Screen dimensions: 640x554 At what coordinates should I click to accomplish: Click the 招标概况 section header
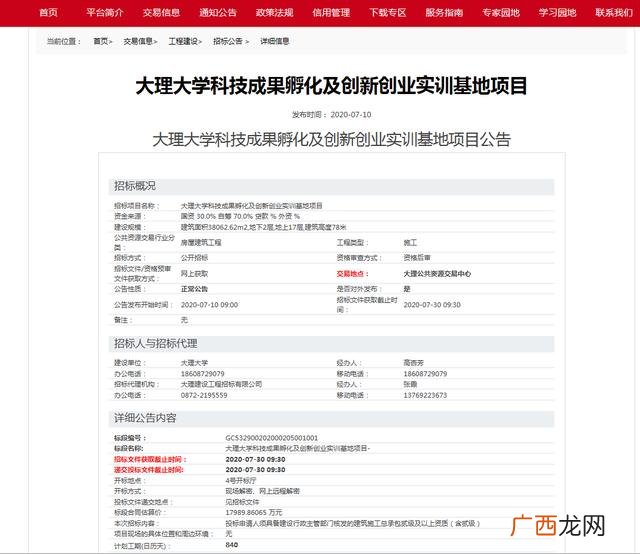pos(331,186)
